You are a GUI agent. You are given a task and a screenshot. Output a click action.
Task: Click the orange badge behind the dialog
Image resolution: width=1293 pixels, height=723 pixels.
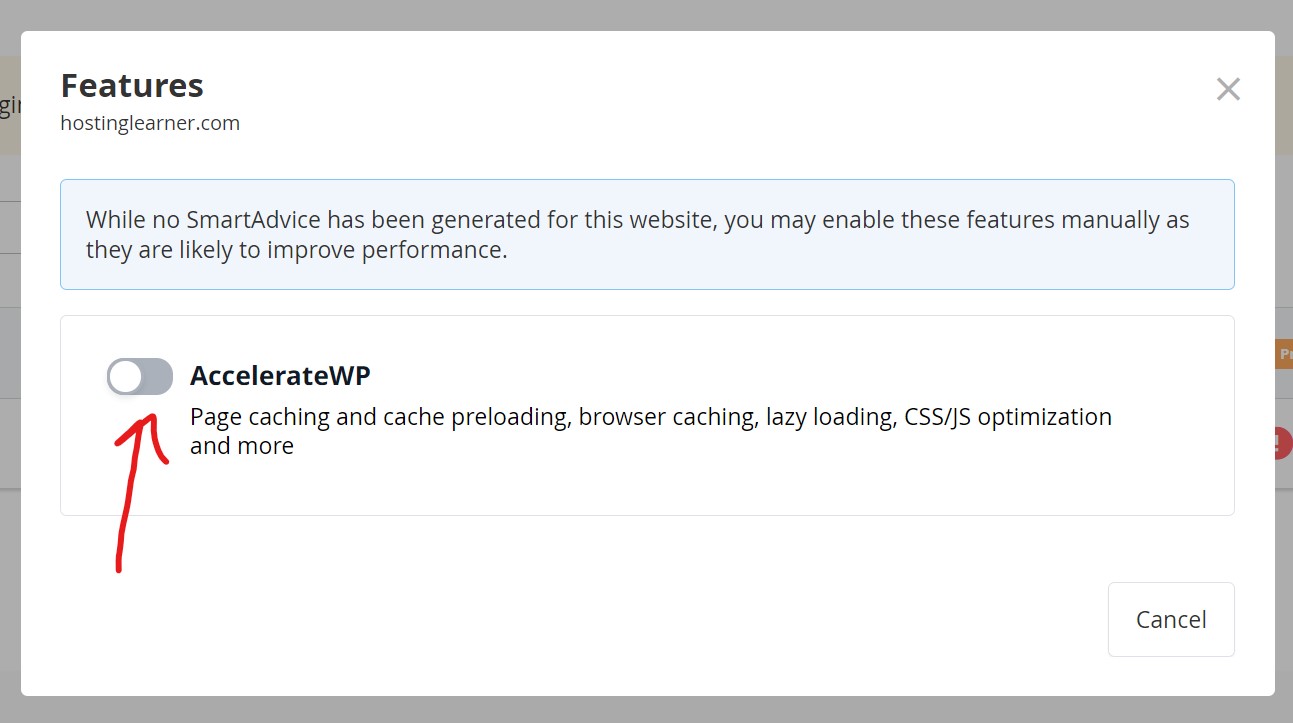(x=1284, y=354)
